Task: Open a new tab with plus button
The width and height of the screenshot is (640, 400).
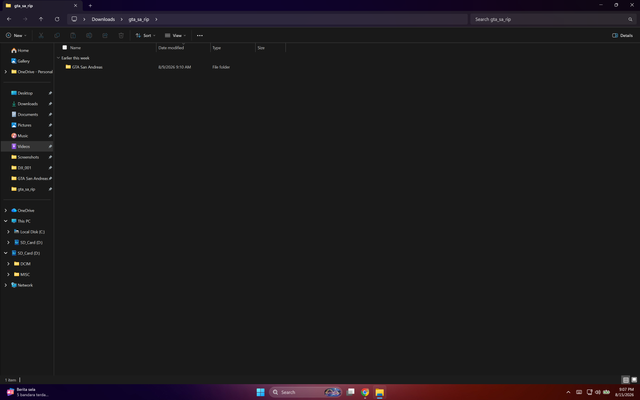Action: tap(90, 6)
